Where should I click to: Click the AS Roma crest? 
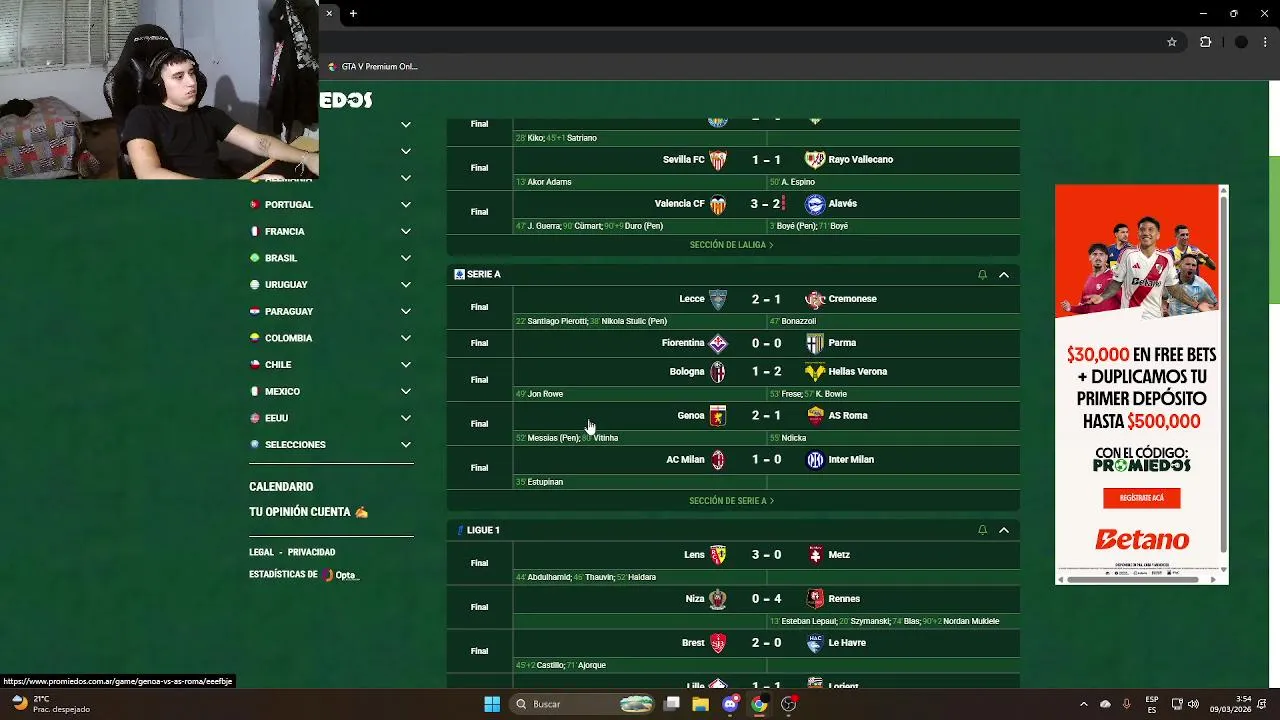[x=815, y=416]
